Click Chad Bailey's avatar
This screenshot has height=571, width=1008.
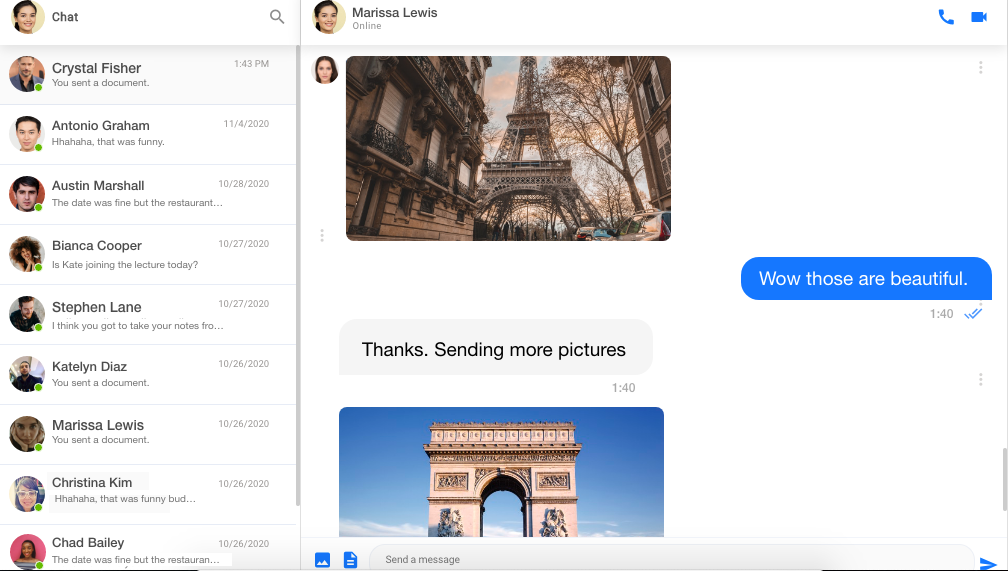[26, 552]
